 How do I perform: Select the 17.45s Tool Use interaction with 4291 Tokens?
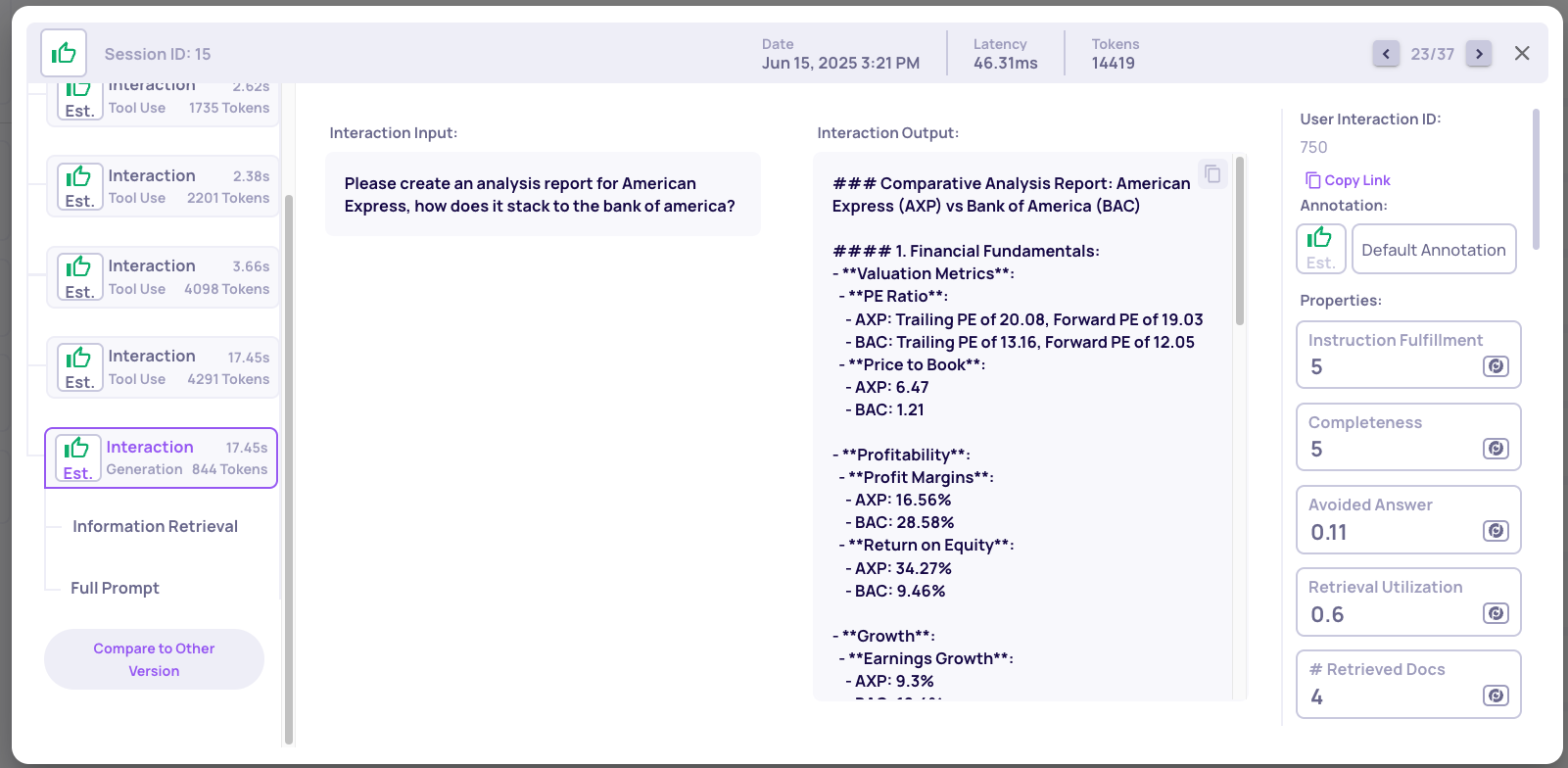(x=163, y=367)
